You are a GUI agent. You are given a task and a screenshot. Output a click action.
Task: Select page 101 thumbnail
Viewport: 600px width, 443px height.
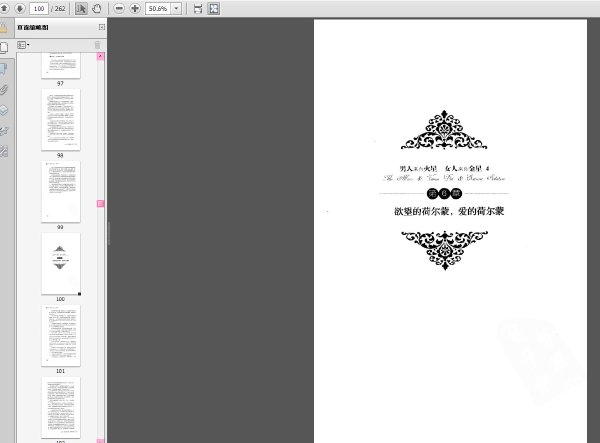pos(61,336)
